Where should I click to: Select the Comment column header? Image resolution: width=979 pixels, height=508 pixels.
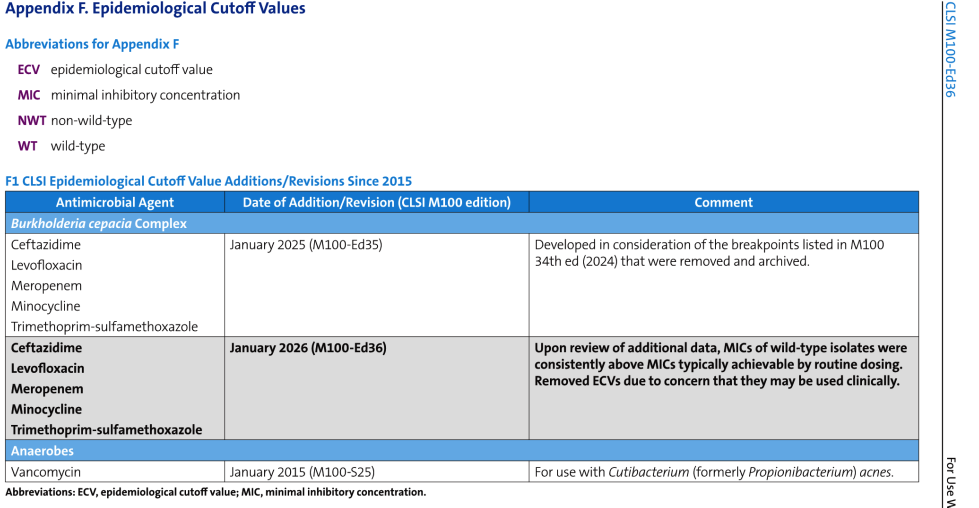click(x=723, y=202)
